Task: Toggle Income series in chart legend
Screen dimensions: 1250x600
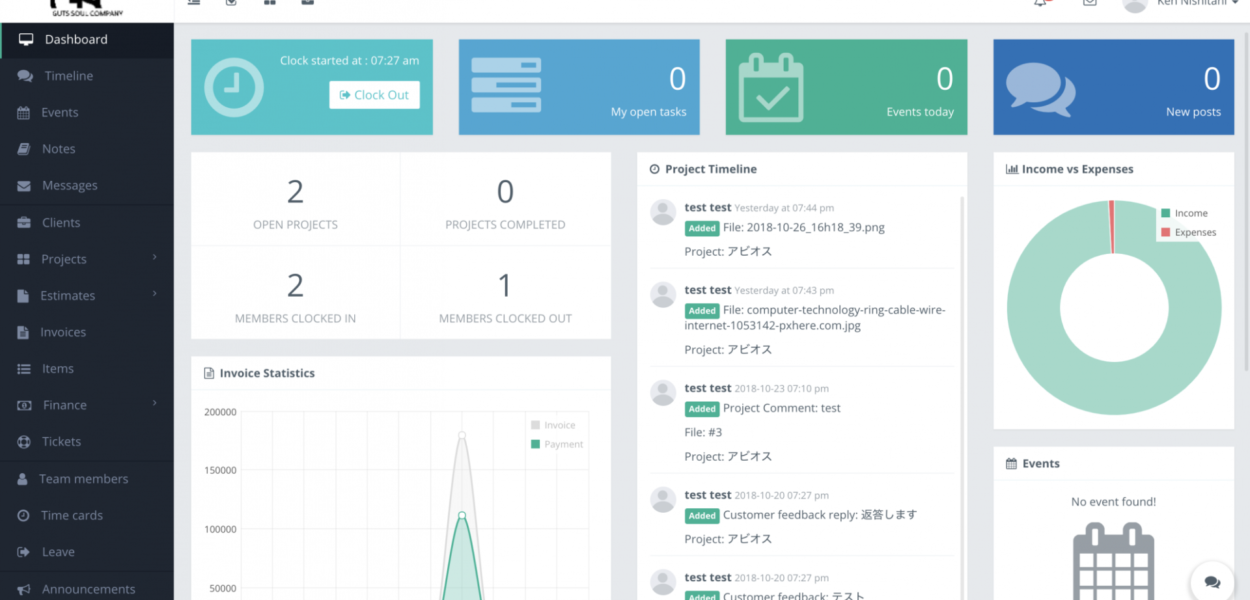Action: coord(1190,213)
